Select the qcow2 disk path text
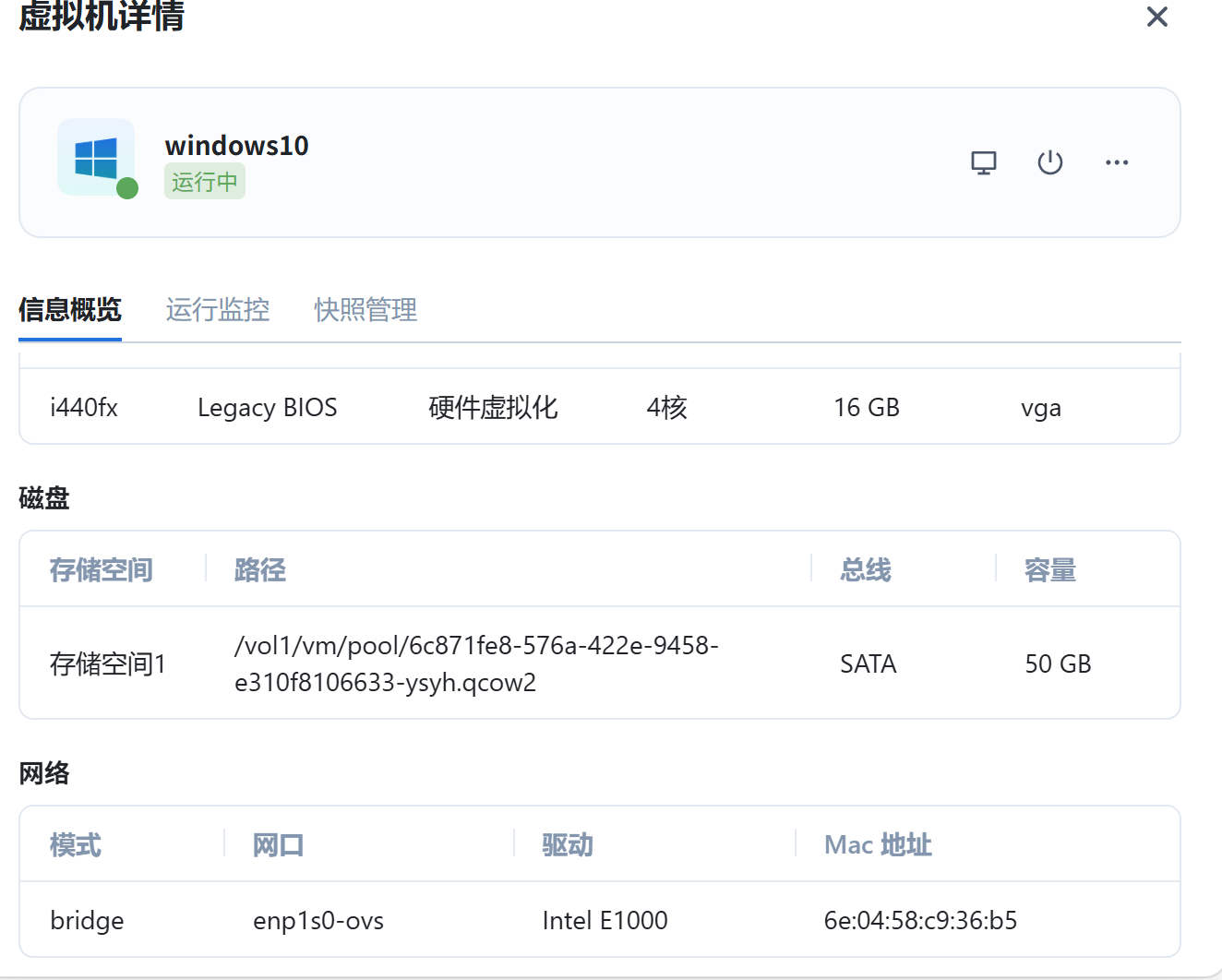Image resolution: width=1222 pixels, height=980 pixels. [476, 663]
